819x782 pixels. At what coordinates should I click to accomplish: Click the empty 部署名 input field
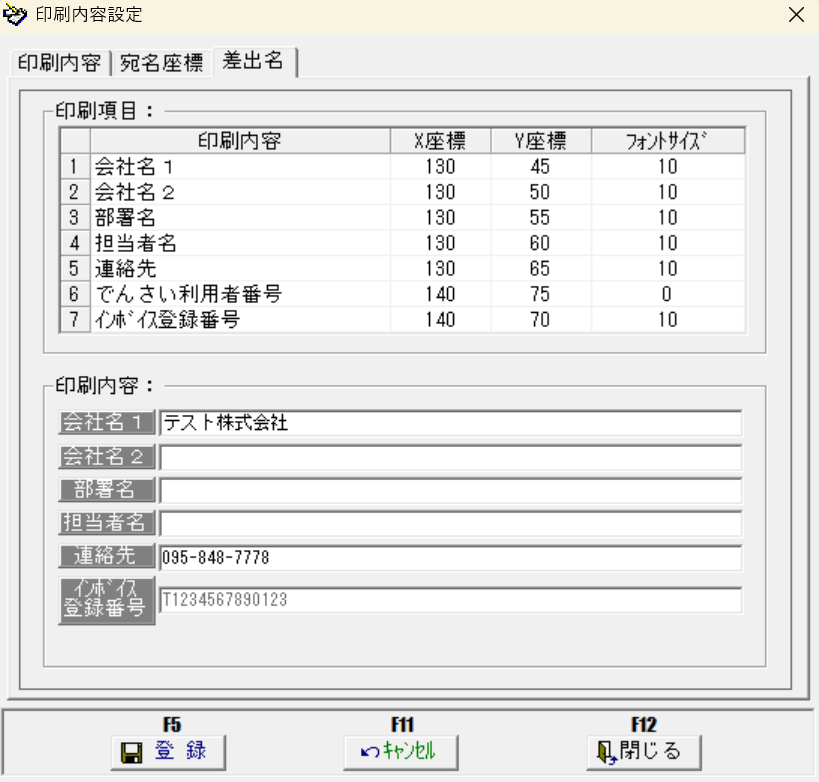point(450,490)
